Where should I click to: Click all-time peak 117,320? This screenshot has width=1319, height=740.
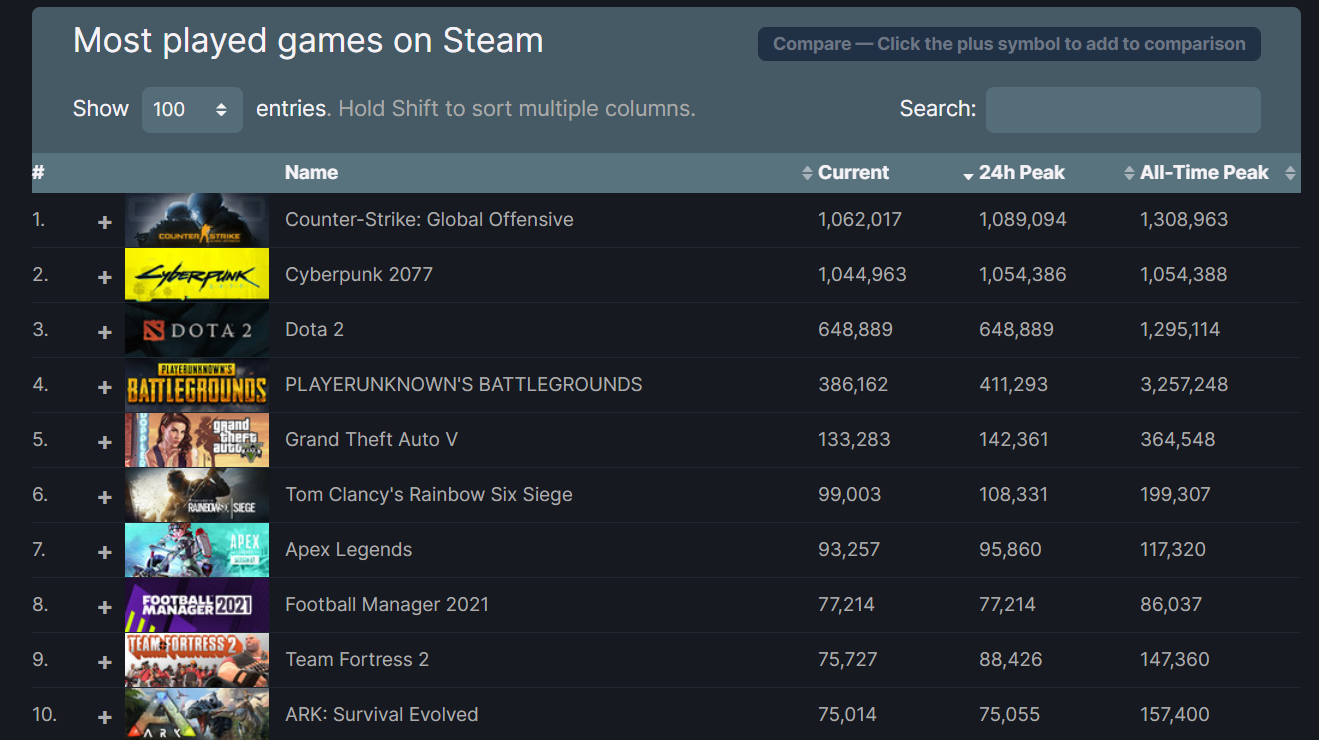tap(1173, 549)
